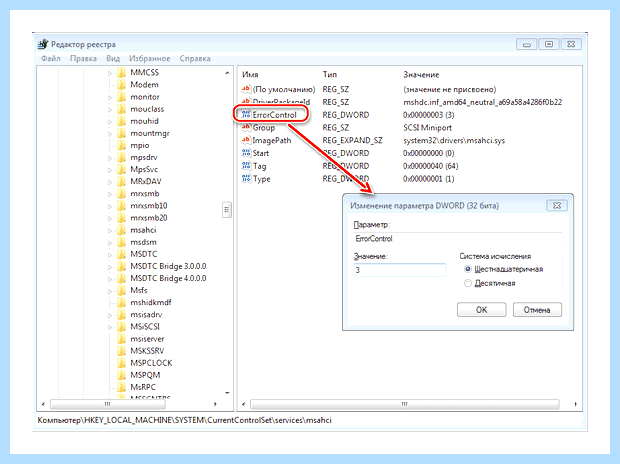Click the ErrorControl parameter name field
The height and width of the screenshot is (464, 620).
click(x=457, y=239)
